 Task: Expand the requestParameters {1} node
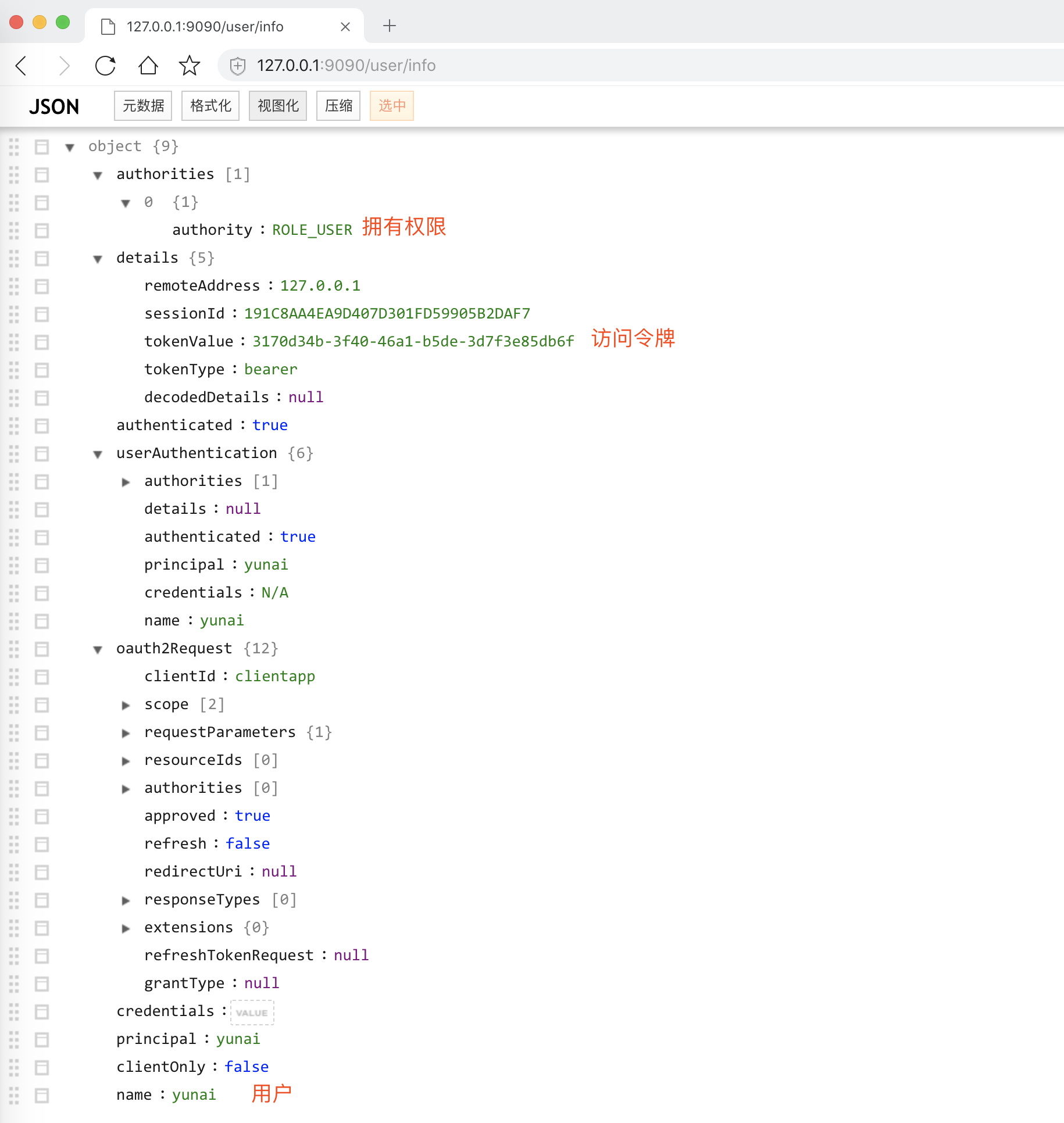pos(126,733)
